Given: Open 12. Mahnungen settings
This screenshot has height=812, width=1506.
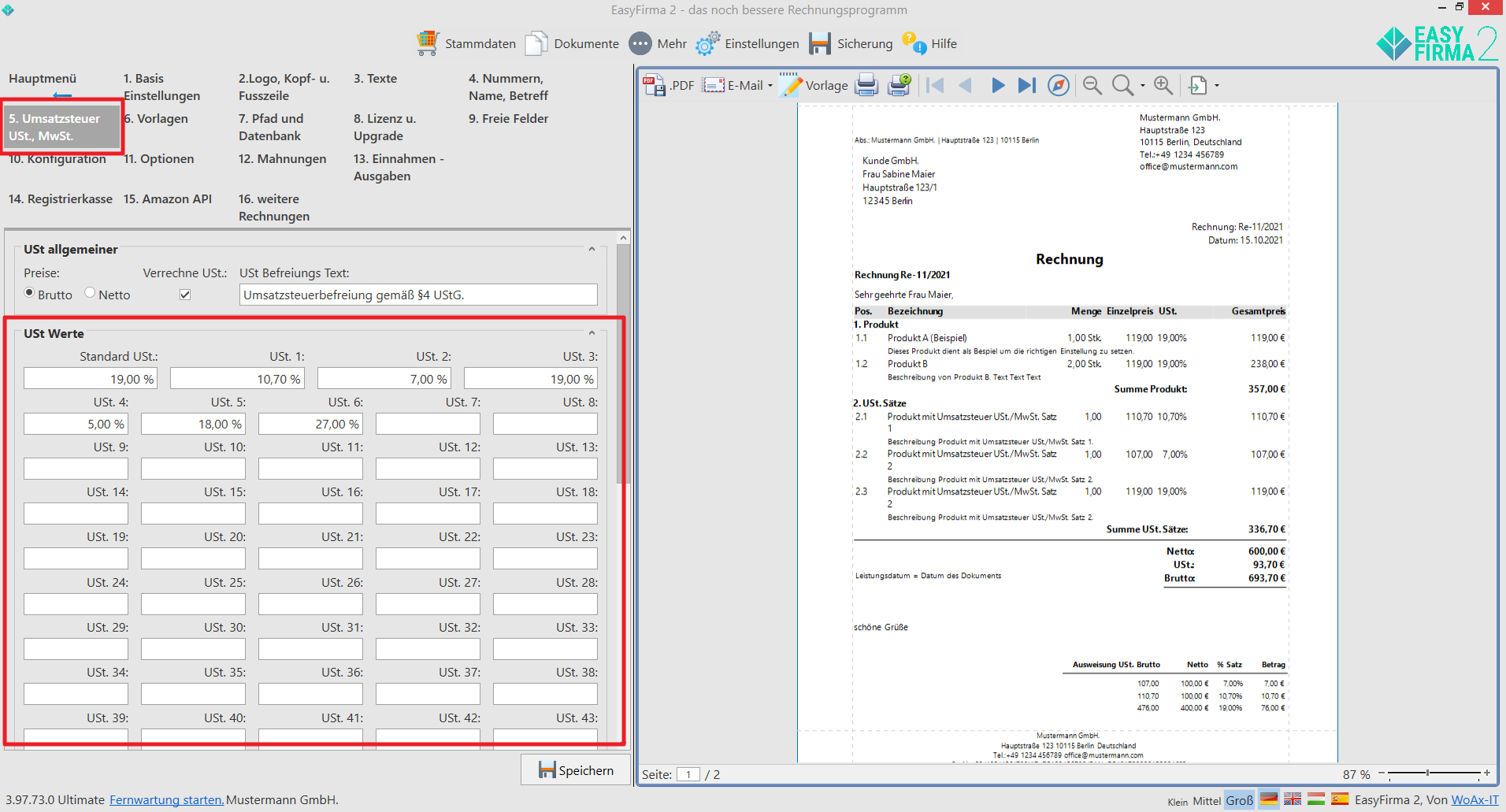Looking at the screenshot, I should pyautogui.click(x=282, y=158).
